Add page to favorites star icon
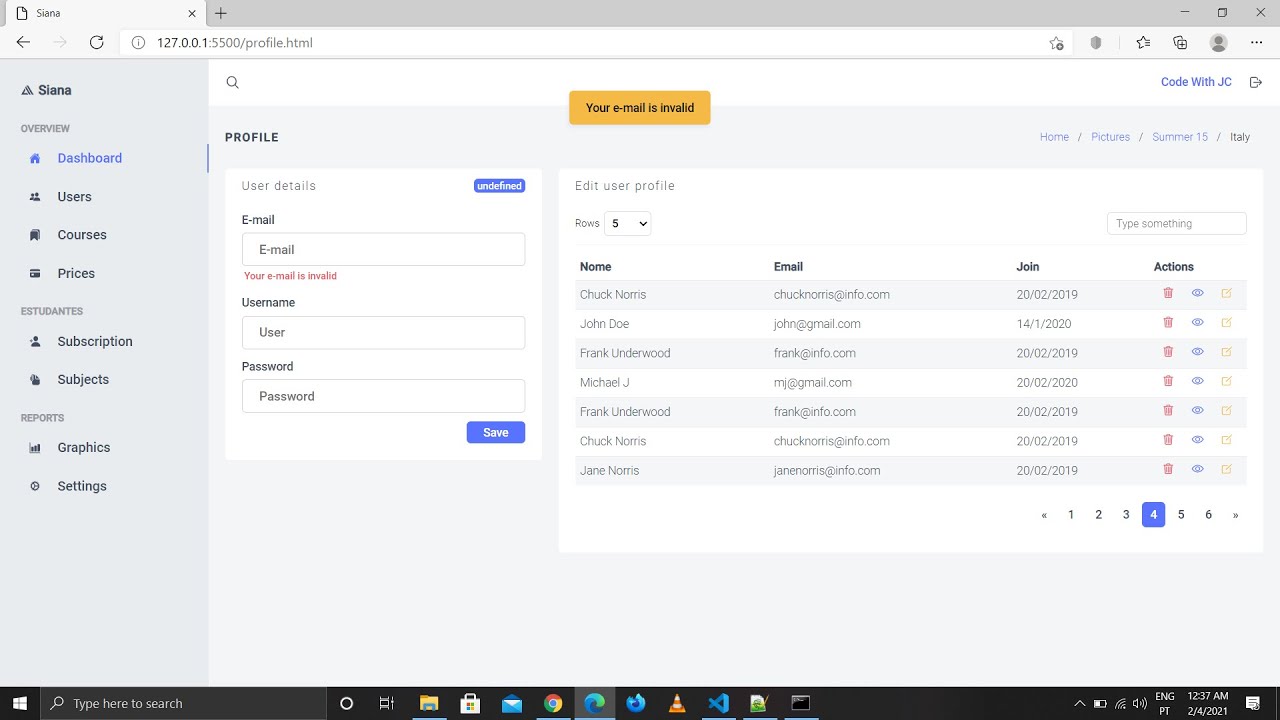The width and height of the screenshot is (1280, 720). tap(1056, 43)
